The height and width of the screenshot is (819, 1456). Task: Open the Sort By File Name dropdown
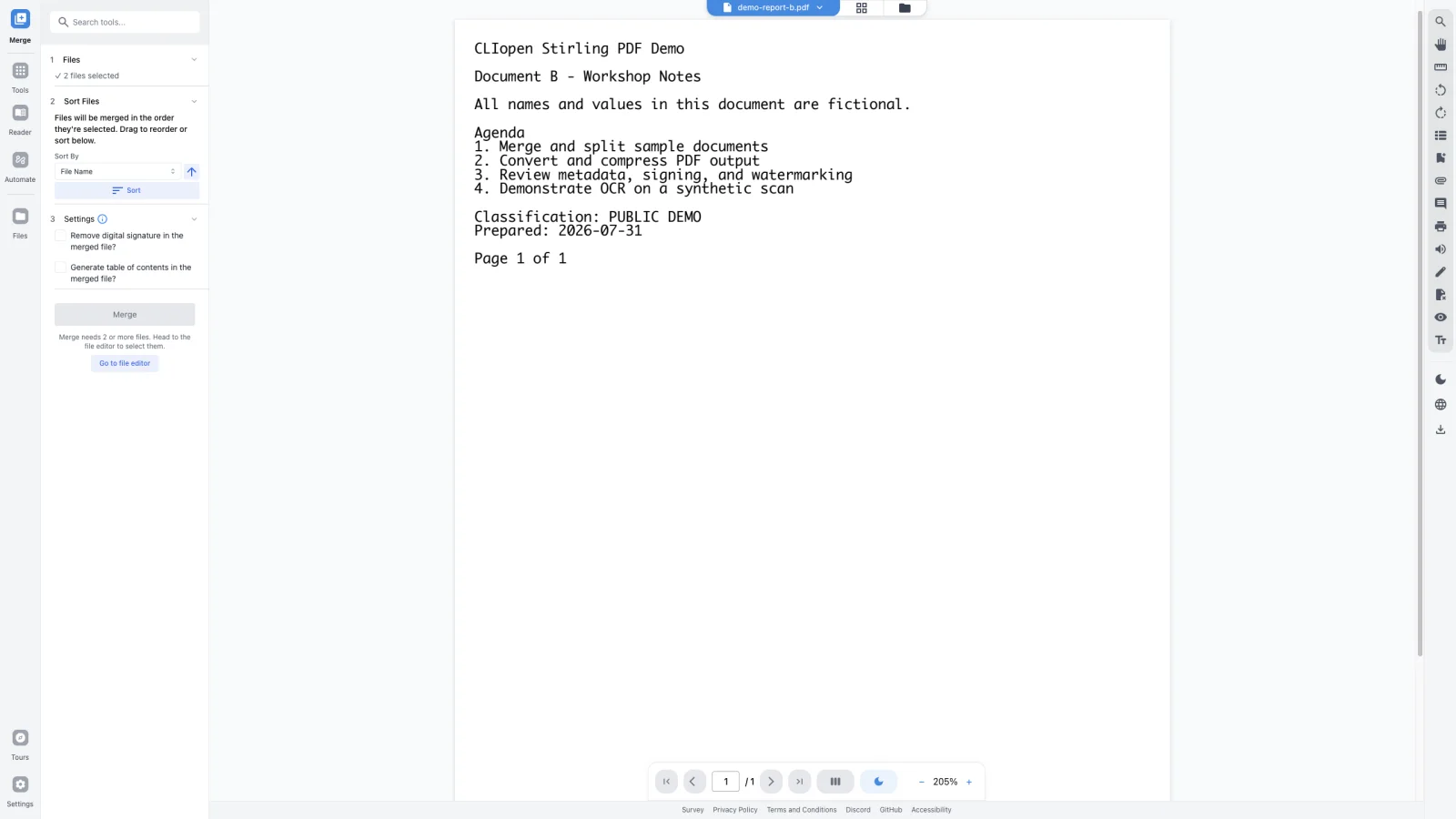118,172
